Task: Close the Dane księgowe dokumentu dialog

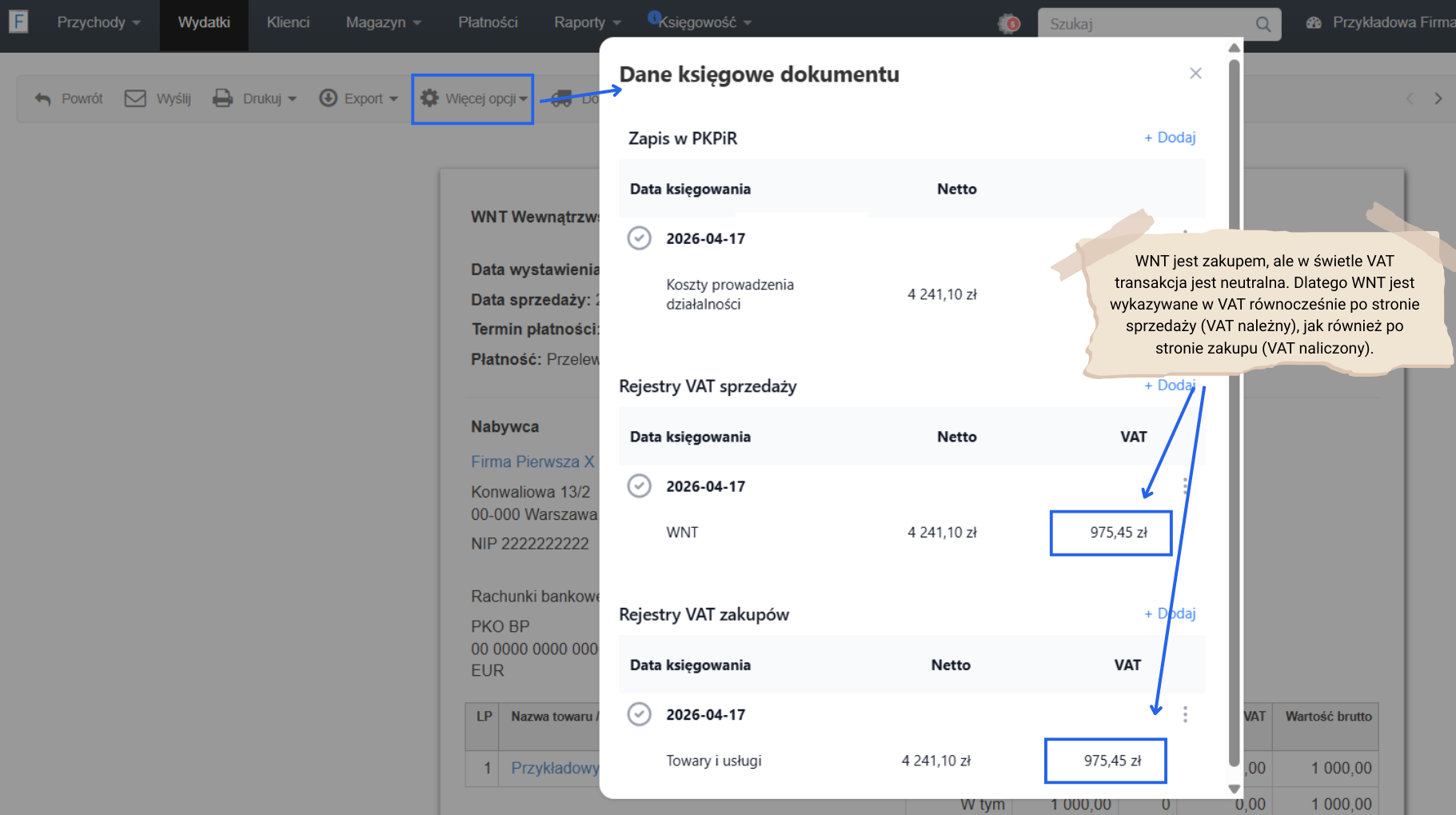Action: coord(1195,74)
